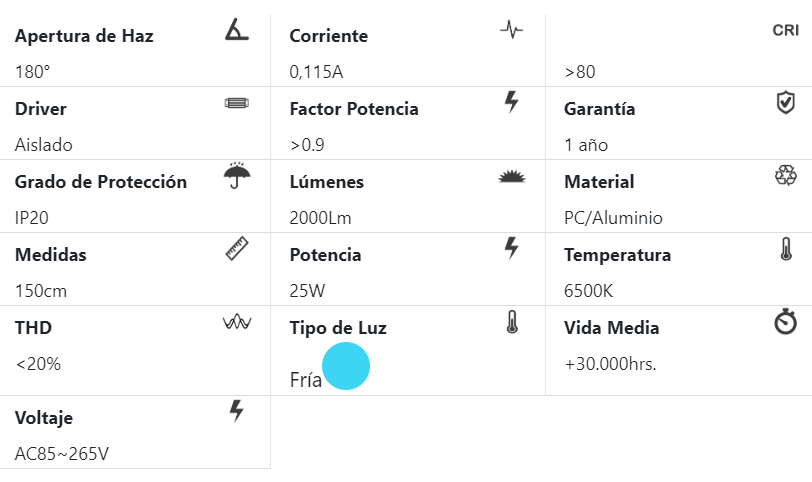812x482 pixels.
Task: Click the Temperatura thermometer icon
Action: tap(786, 248)
